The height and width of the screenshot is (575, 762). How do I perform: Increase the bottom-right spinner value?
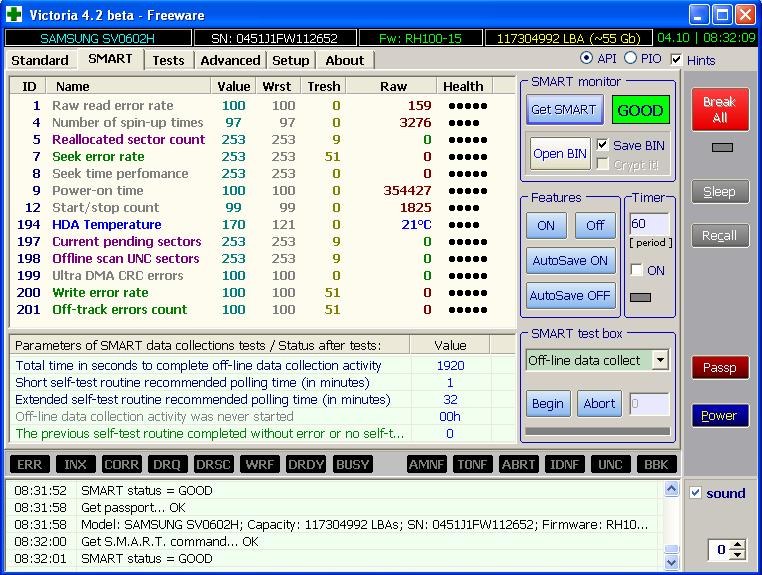click(x=738, y=545)
